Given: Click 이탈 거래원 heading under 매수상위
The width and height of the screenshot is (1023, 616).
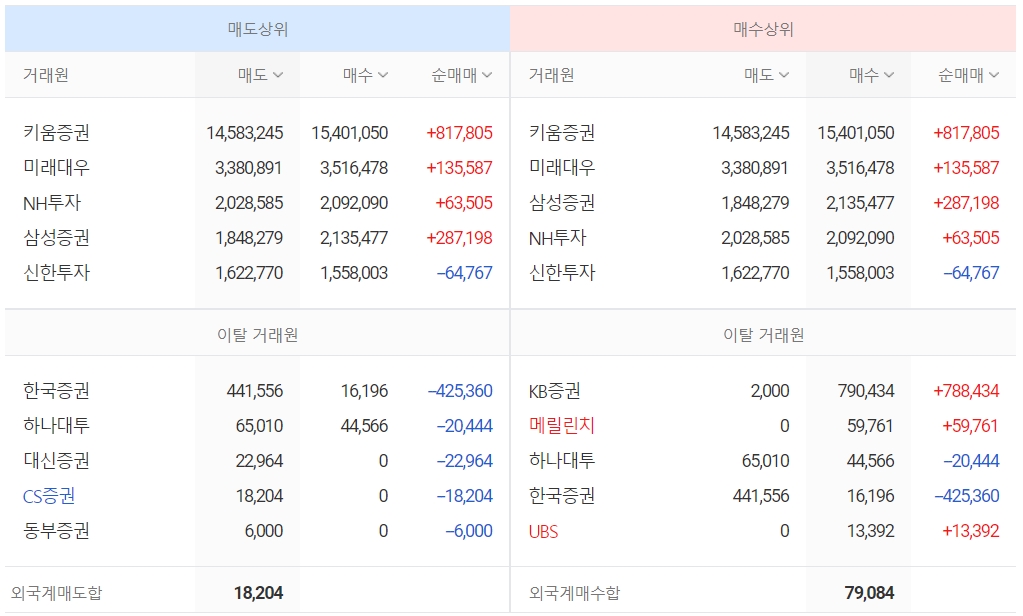Looking at the screenshot, I should click(763, 335).
